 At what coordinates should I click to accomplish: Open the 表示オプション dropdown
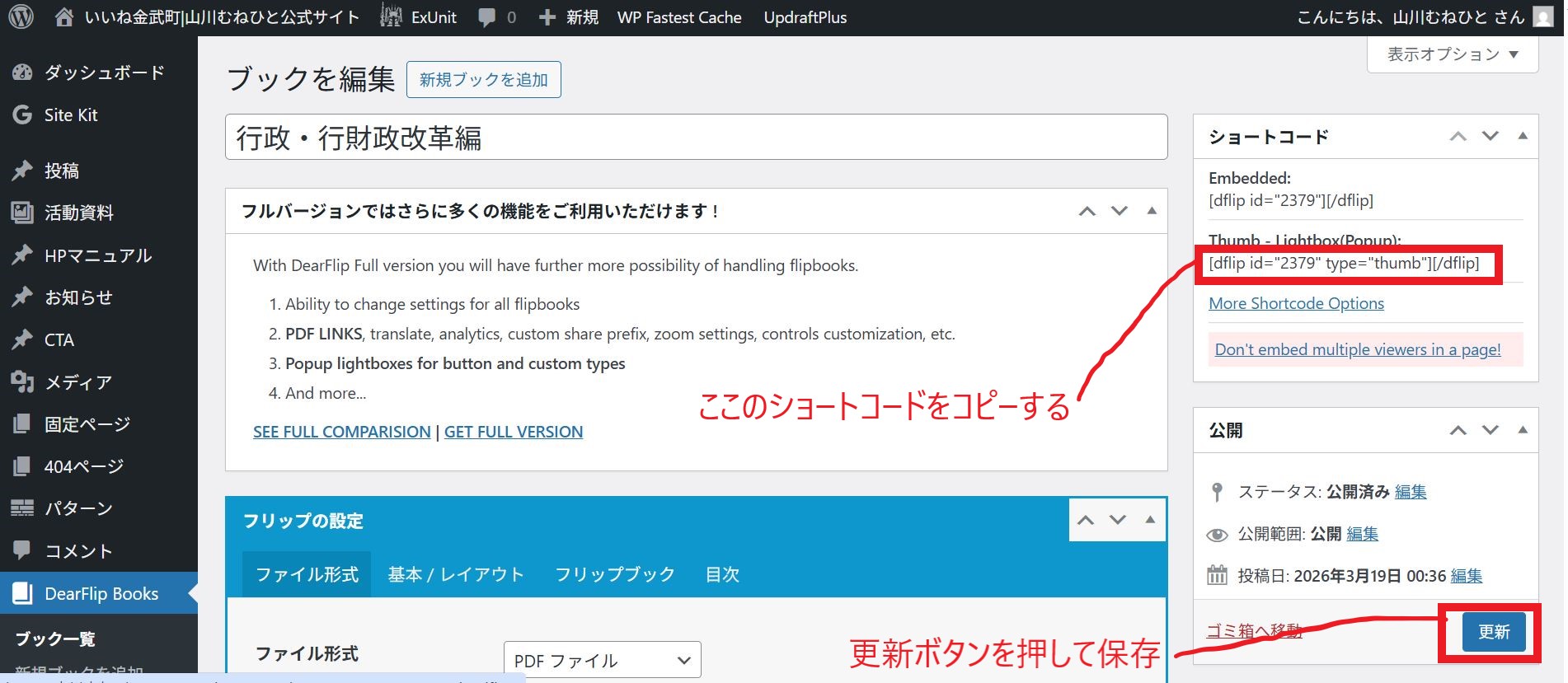[x=1452, y=54]
